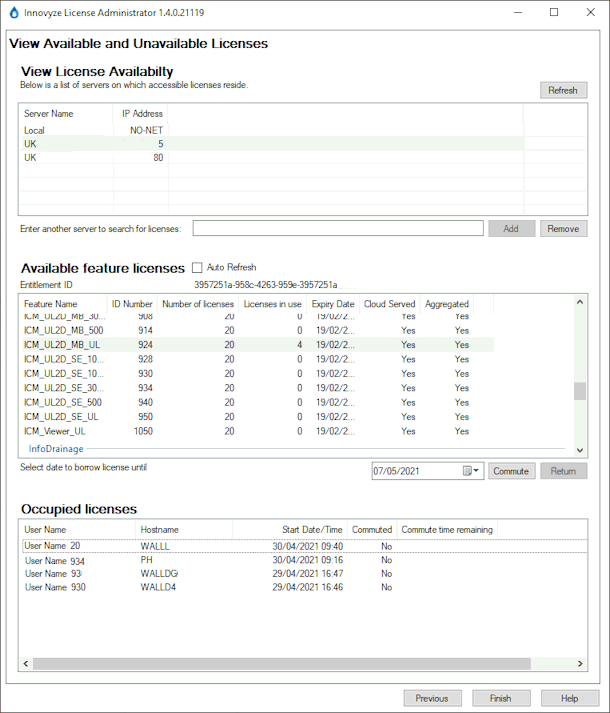610x713 pixels.
Task: Click the feature list scroll up arrow
Action: tap(580, 302)
